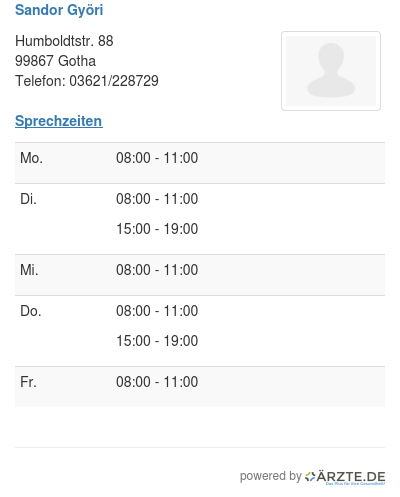400x497 pixels.
Task: Click Friday's 08:00 - 11:00 hours
Action: coord(157,382)
